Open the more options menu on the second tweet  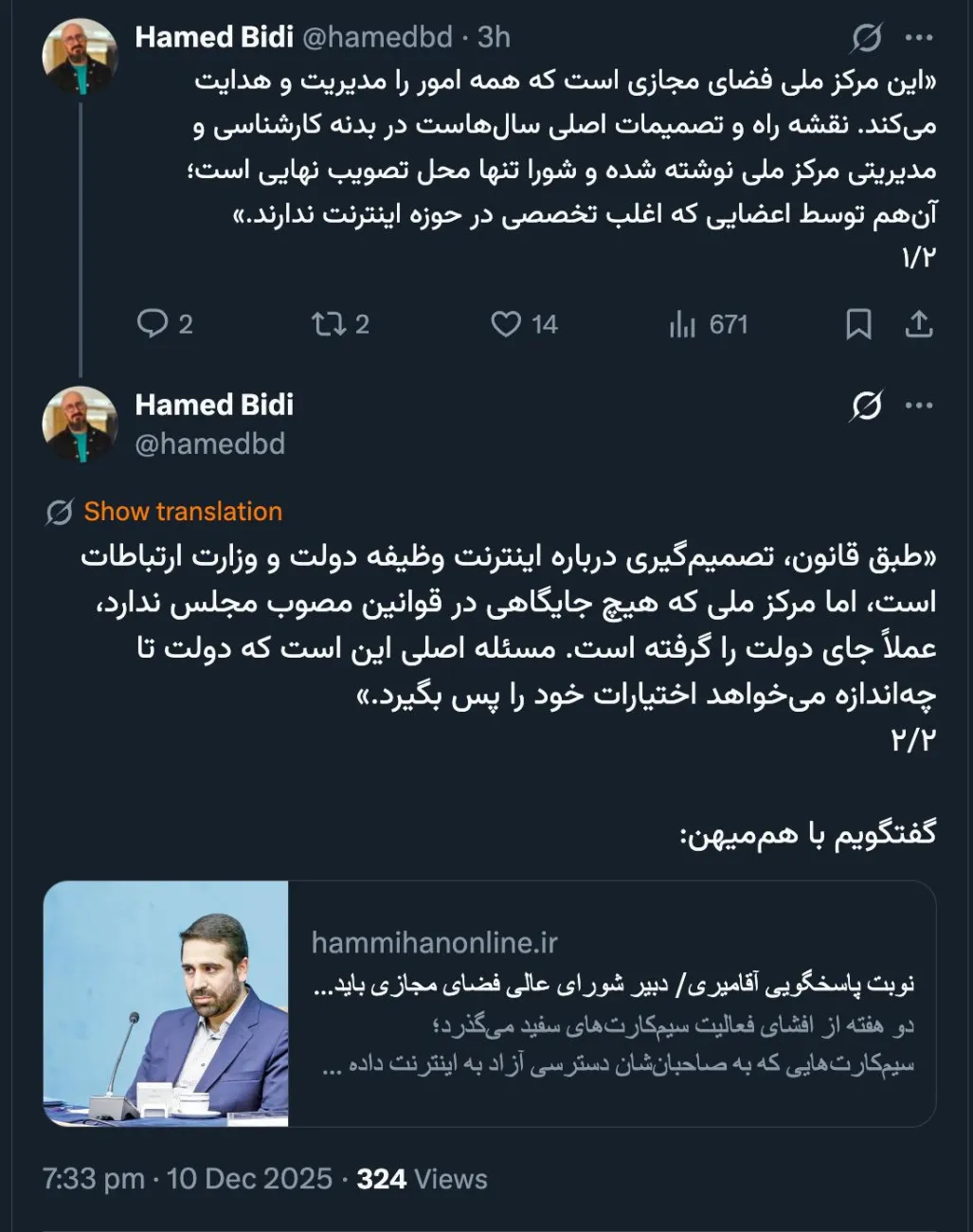[917, 404]
